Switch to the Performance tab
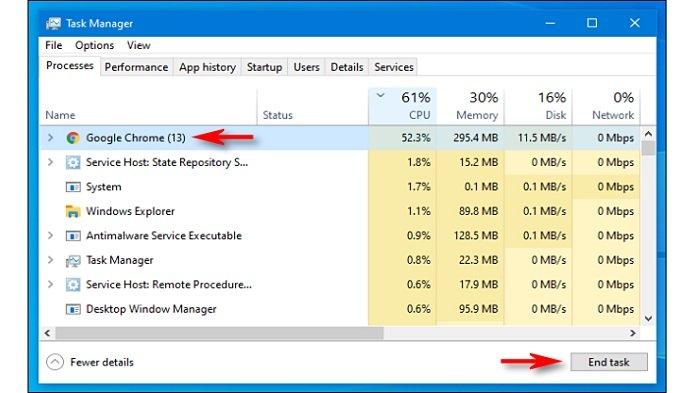This screenshot has width=700, height=393. coord(136,67)
